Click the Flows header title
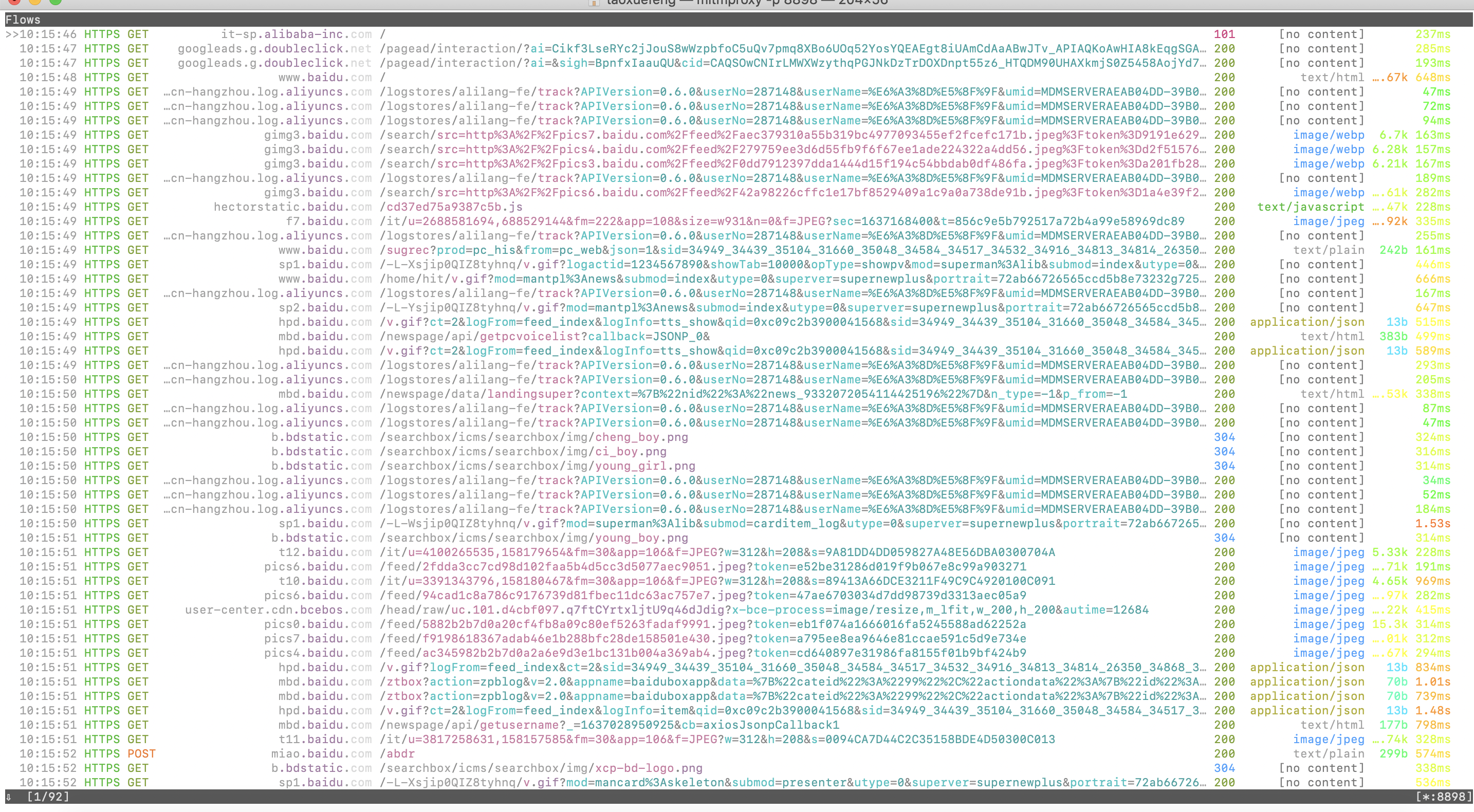1474x812 pixels. 23,20
